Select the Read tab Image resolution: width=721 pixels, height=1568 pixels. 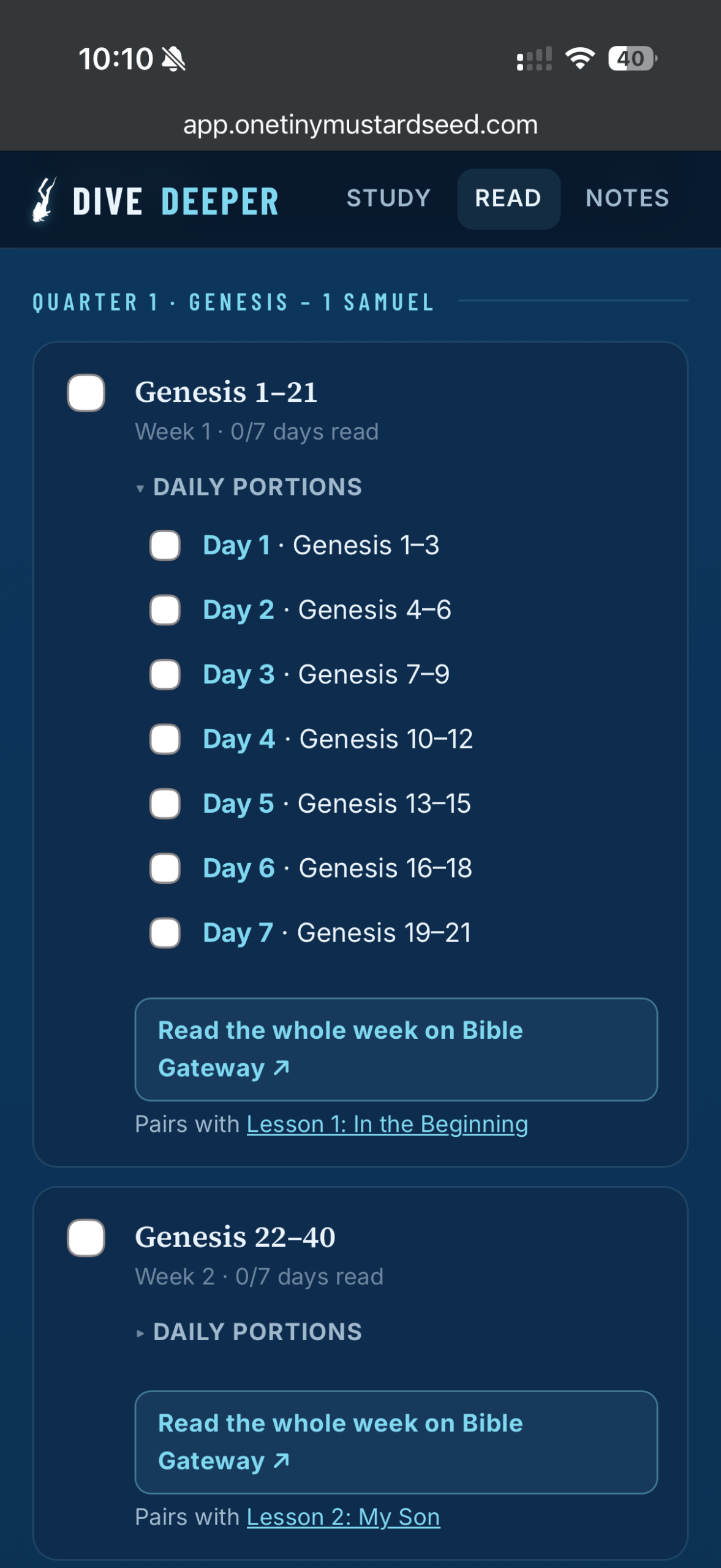click(x=508, y=198)
